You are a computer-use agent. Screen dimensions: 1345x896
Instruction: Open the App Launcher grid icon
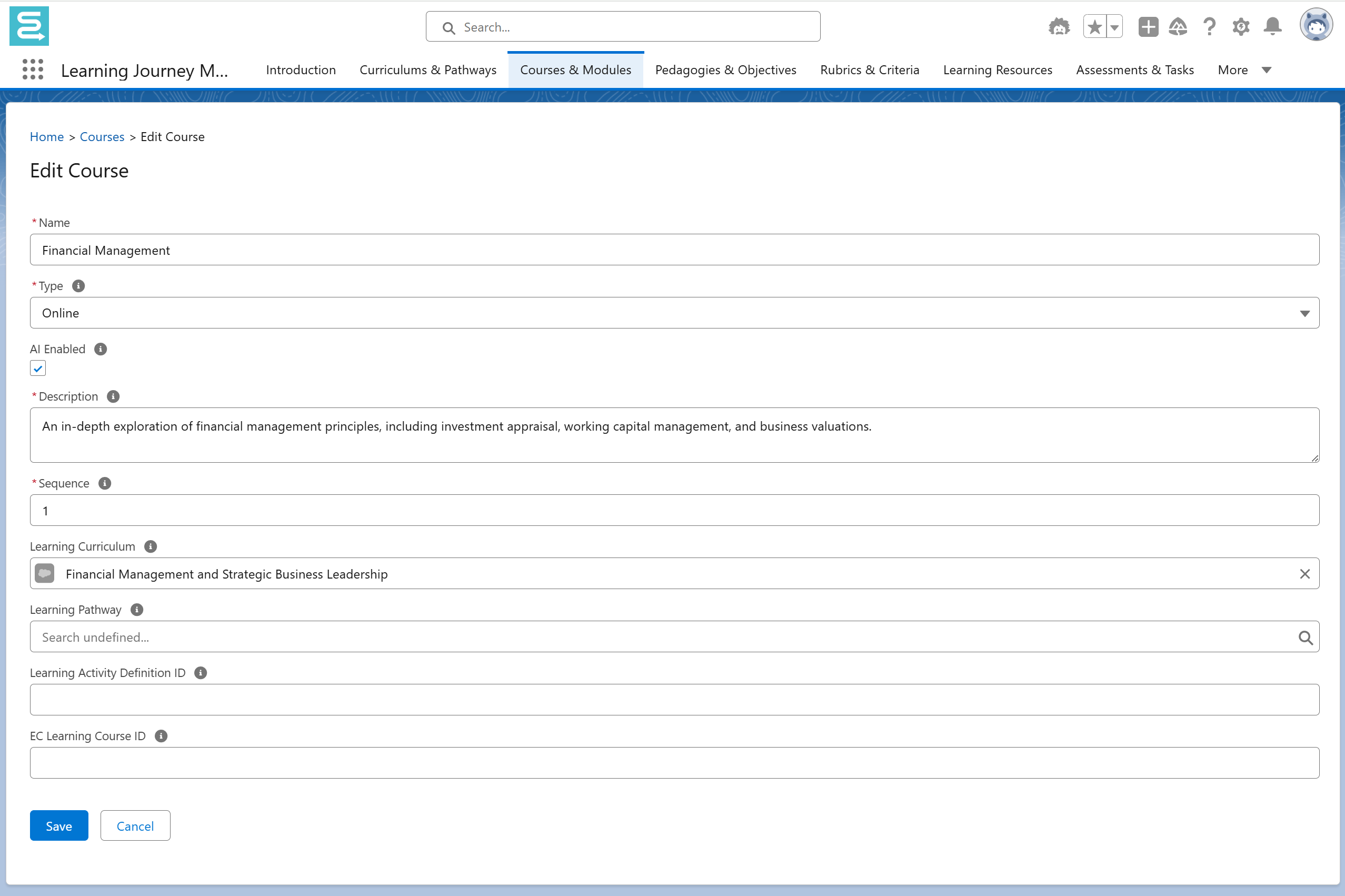point(33,69)
